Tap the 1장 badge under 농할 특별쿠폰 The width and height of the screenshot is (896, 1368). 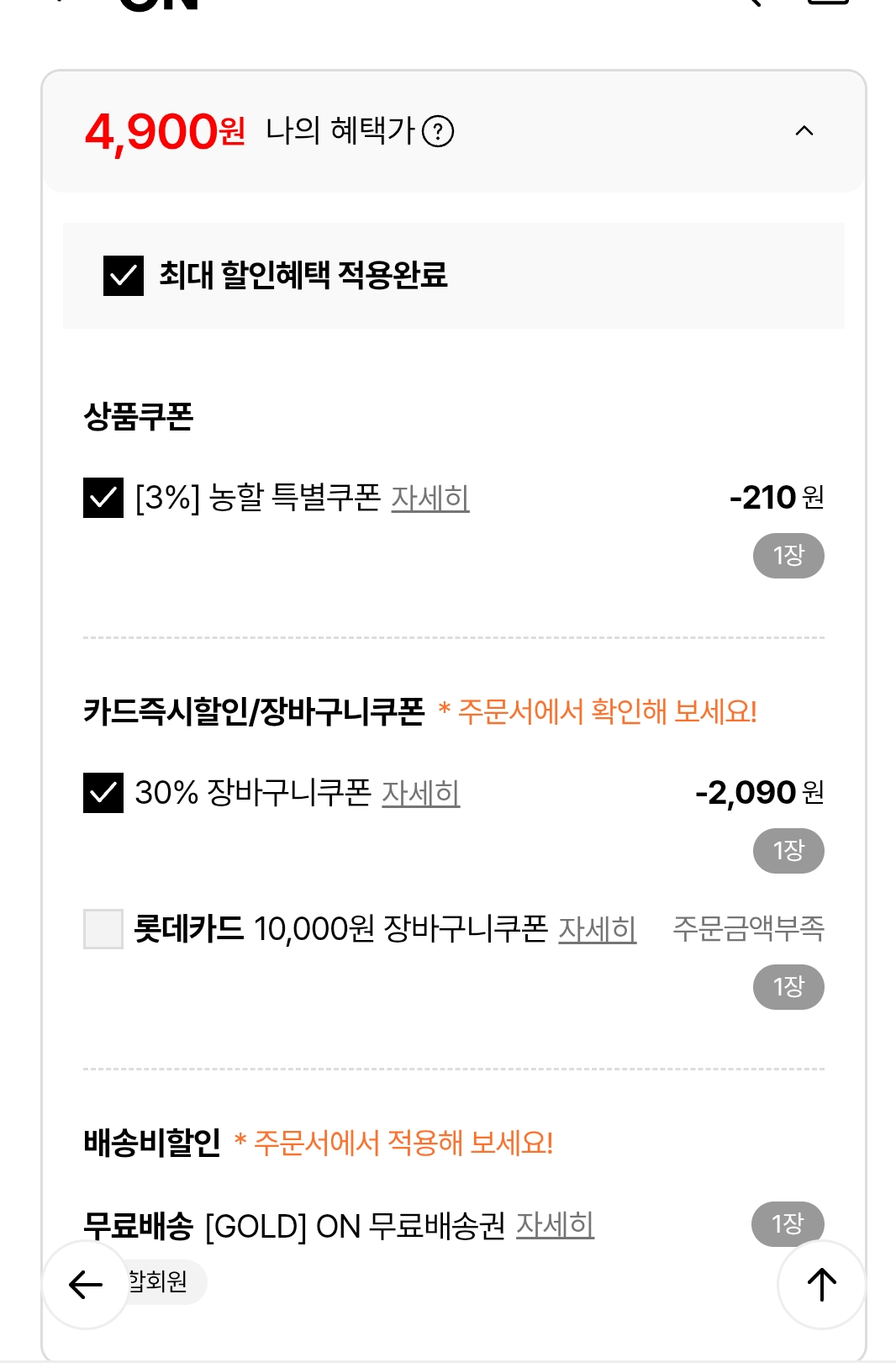[788, 556]
